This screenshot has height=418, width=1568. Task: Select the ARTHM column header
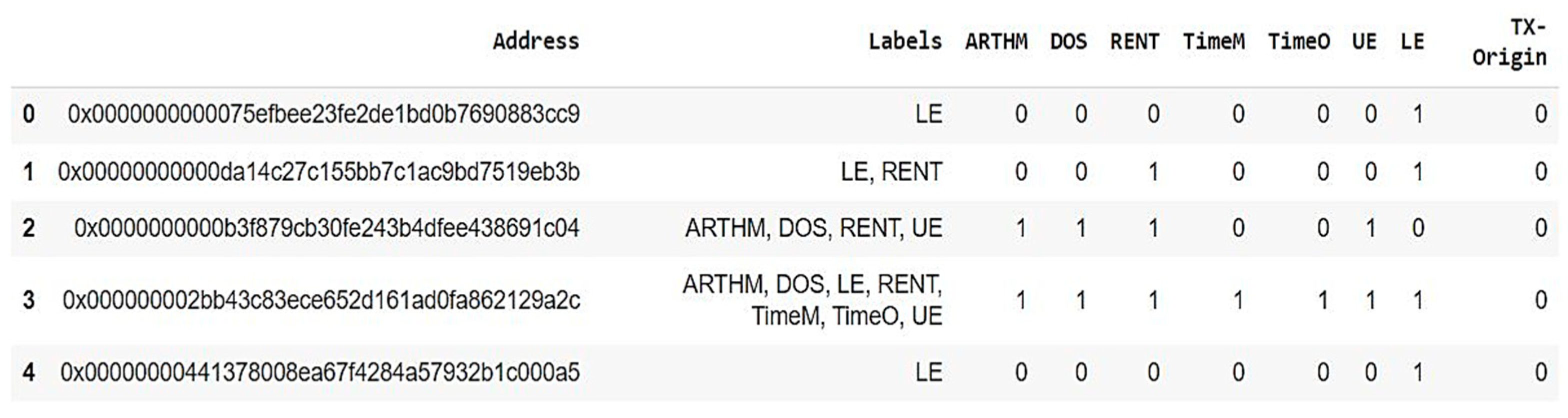(996, 42)
